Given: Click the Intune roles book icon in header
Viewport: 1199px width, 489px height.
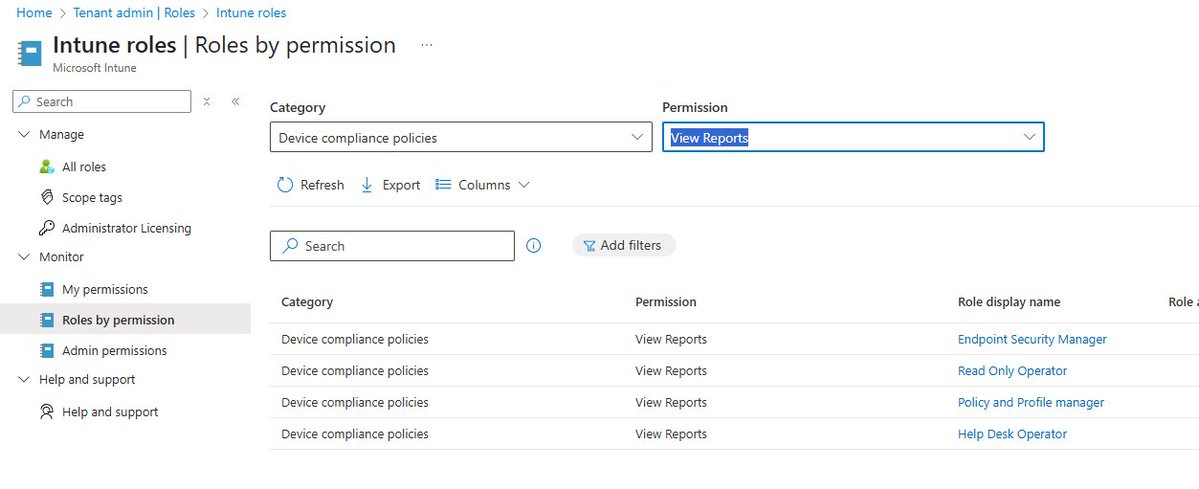Looking at the screenshot, I should [31, 54].
